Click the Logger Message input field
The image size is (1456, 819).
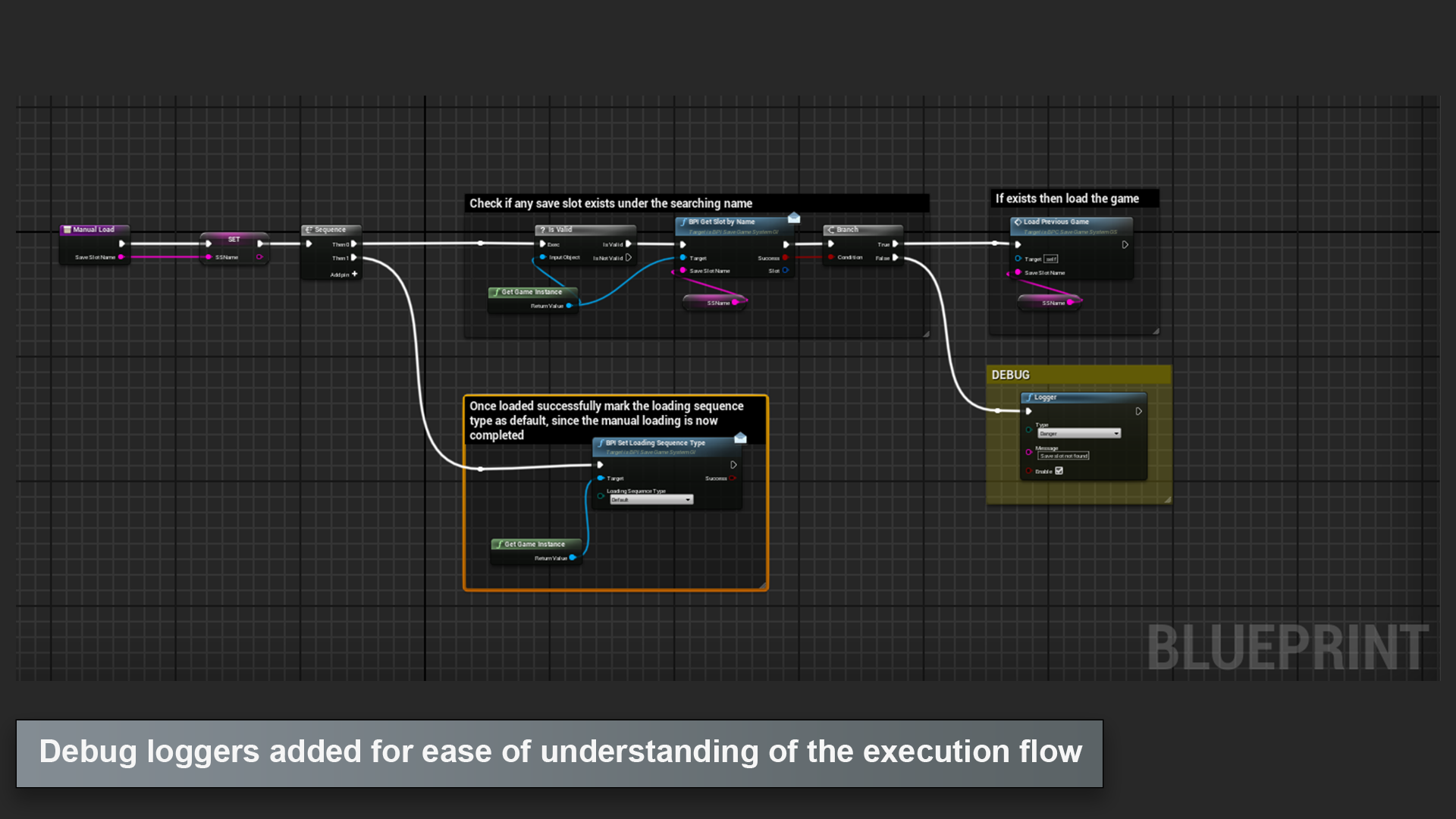(x=1063, y=456)
